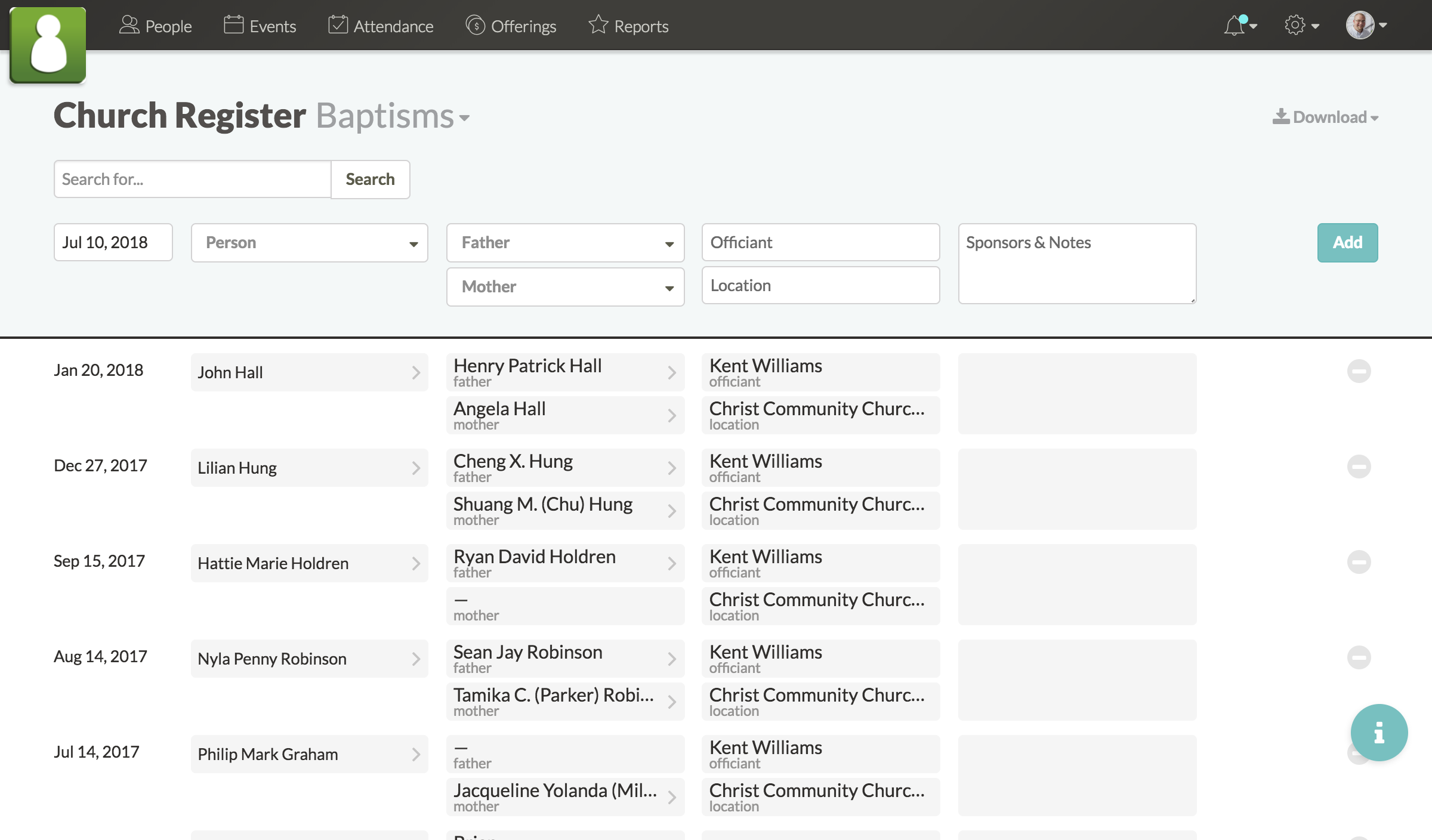The image size is (1432, 840).
Task: Click the empty father cell for Philip Graham
Action: click(565, 754)
